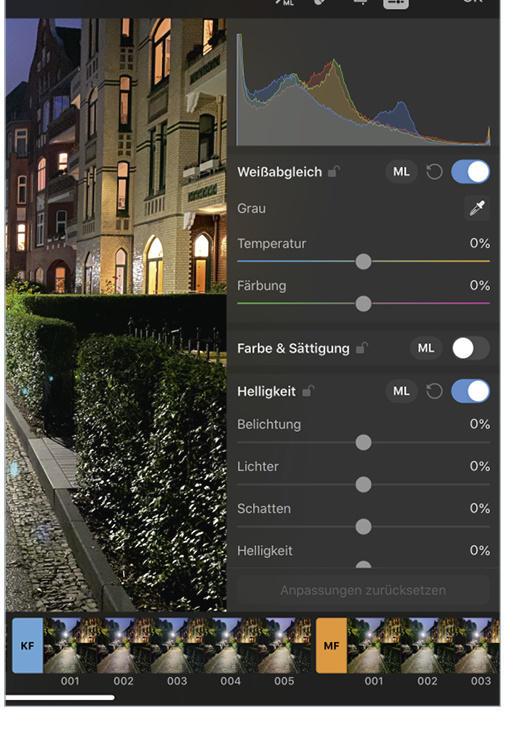Select the blue KF group label
Viewport: 515px width, 748px height.
[x=28, y=645]
